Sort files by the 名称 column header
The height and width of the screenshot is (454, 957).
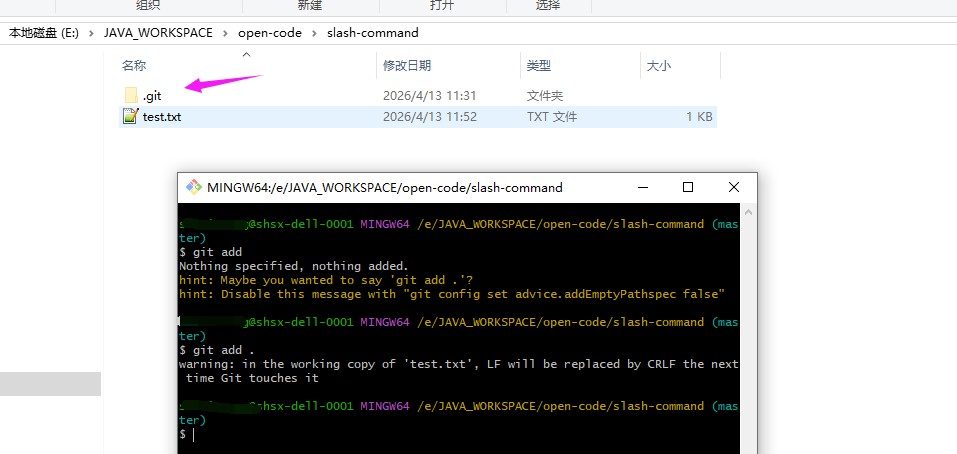click(x=134, y=65)
